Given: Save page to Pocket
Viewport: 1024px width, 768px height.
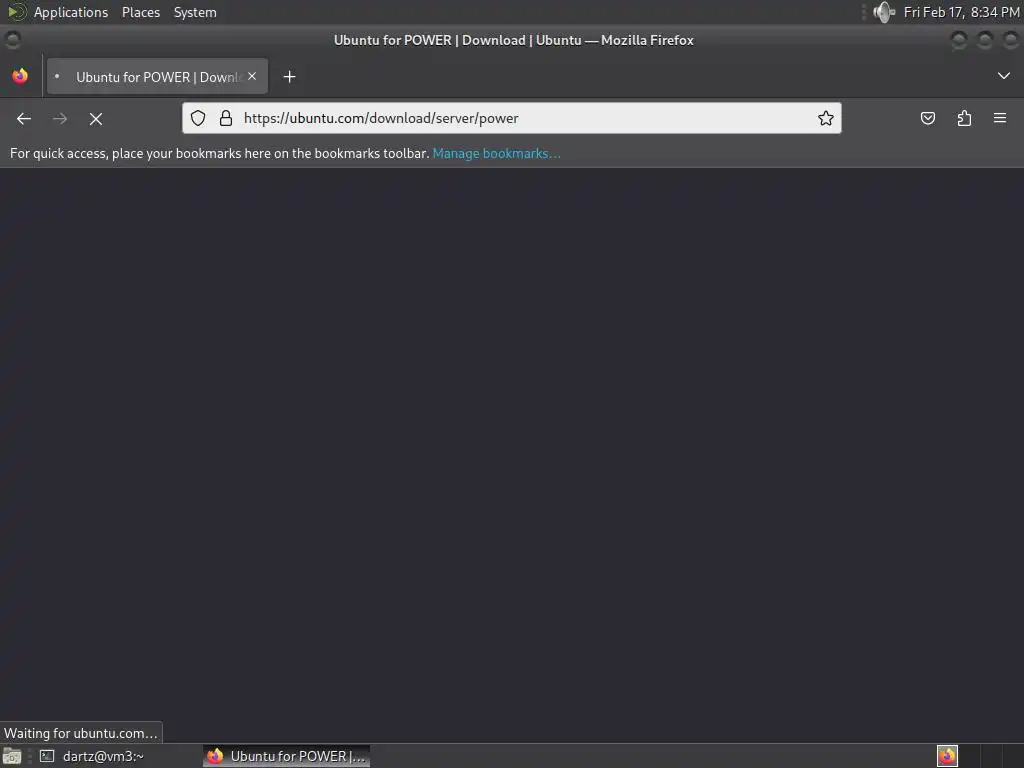Looking at the screenshot, I should pyautogui.click(x=928, y=118).
